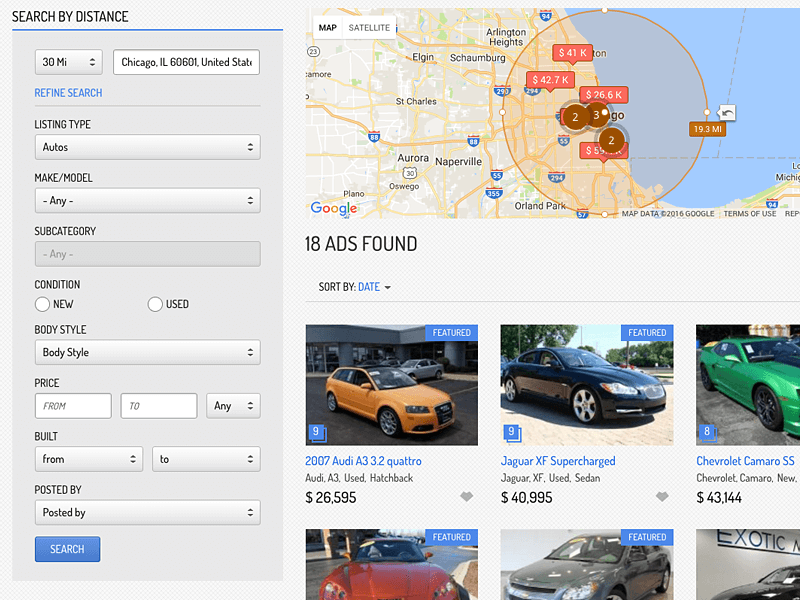The width and height of the screenshot is (800, 600).
Task: Open the 2007 Audi A3 3.2 quattro link
Action: (363, 461)
